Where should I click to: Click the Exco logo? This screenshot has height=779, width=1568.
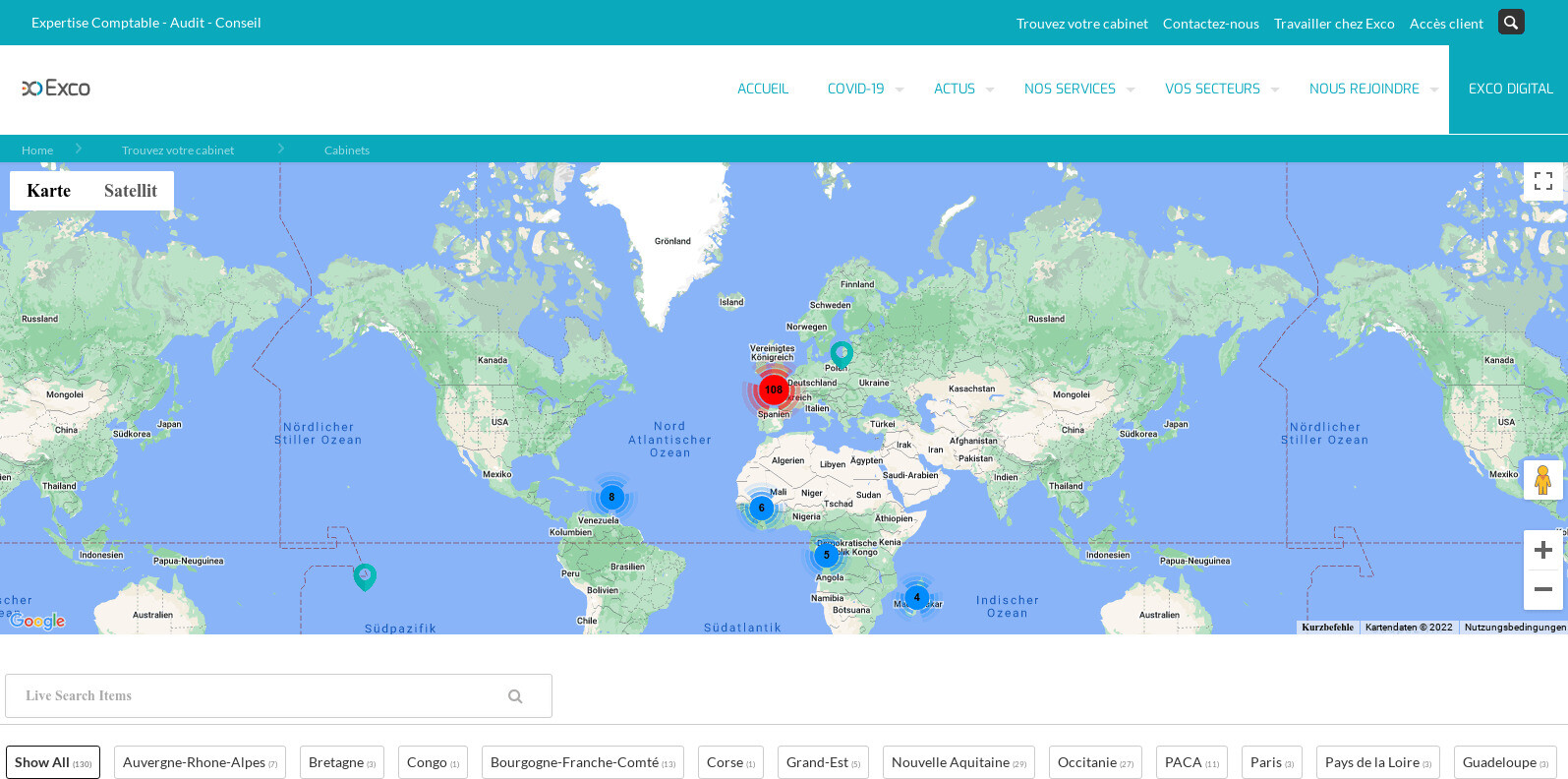coord(56,89)
